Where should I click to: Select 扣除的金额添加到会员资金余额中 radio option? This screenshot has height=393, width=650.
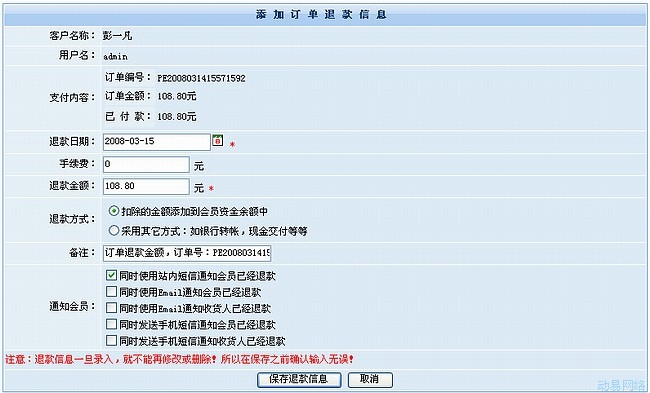pos(114,211)
